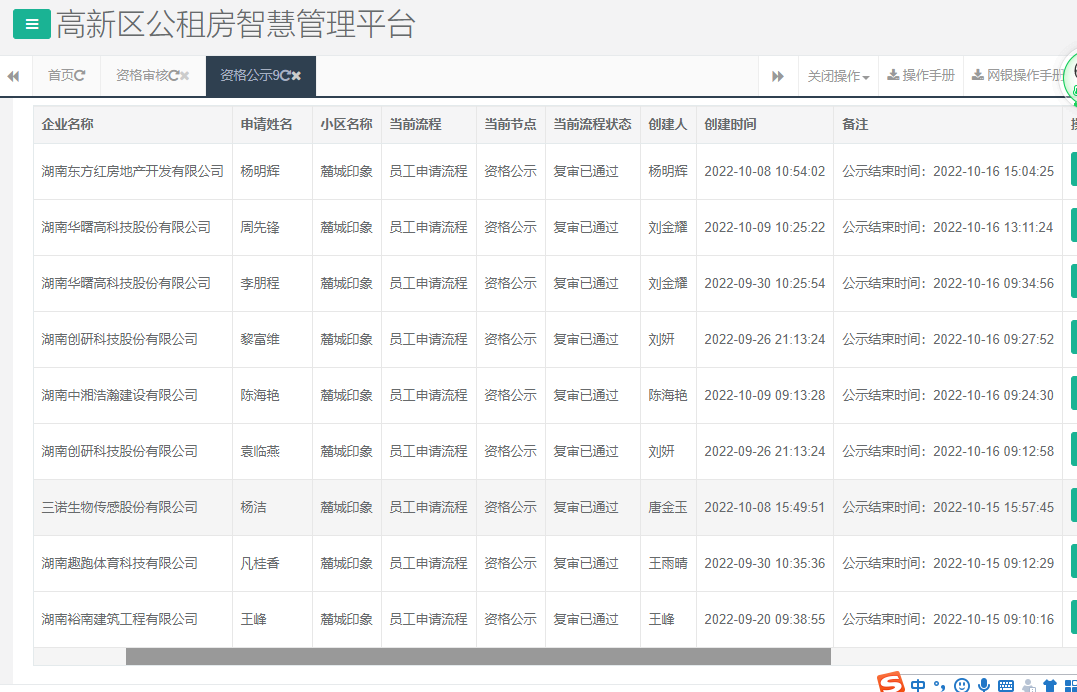Click the right double-arrow tab scroller

point(778,75)
